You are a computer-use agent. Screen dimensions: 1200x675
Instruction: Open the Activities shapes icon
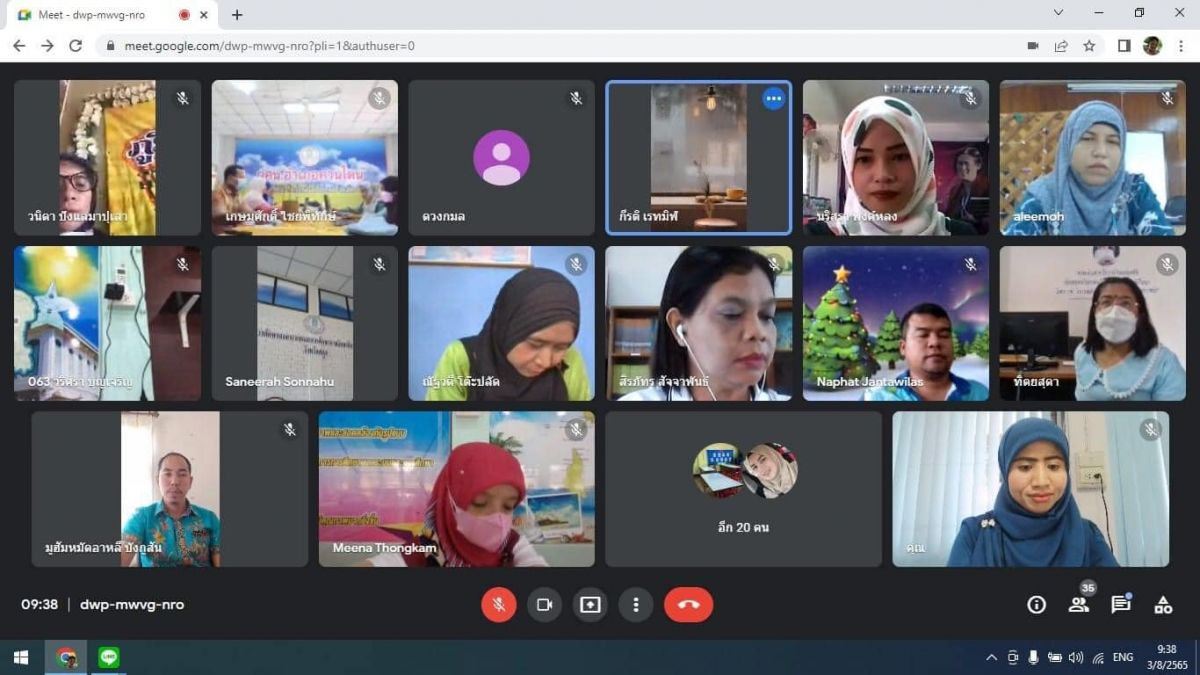point(1163,605)
